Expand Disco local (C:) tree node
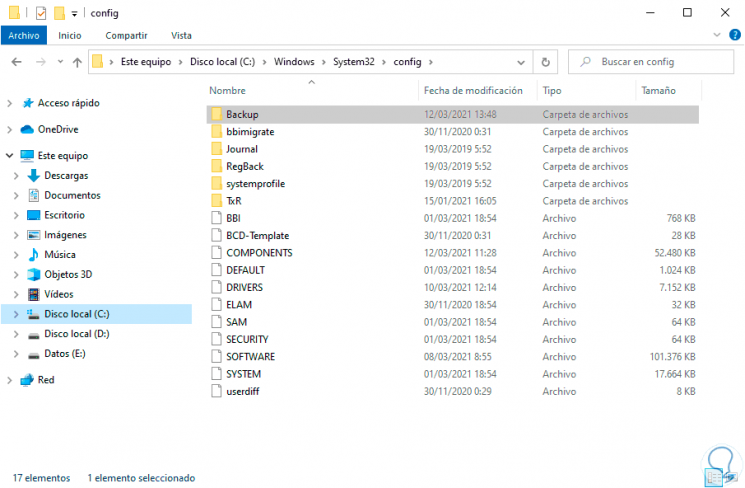Viewport: 745px width, 488px height. click(16, 314)
